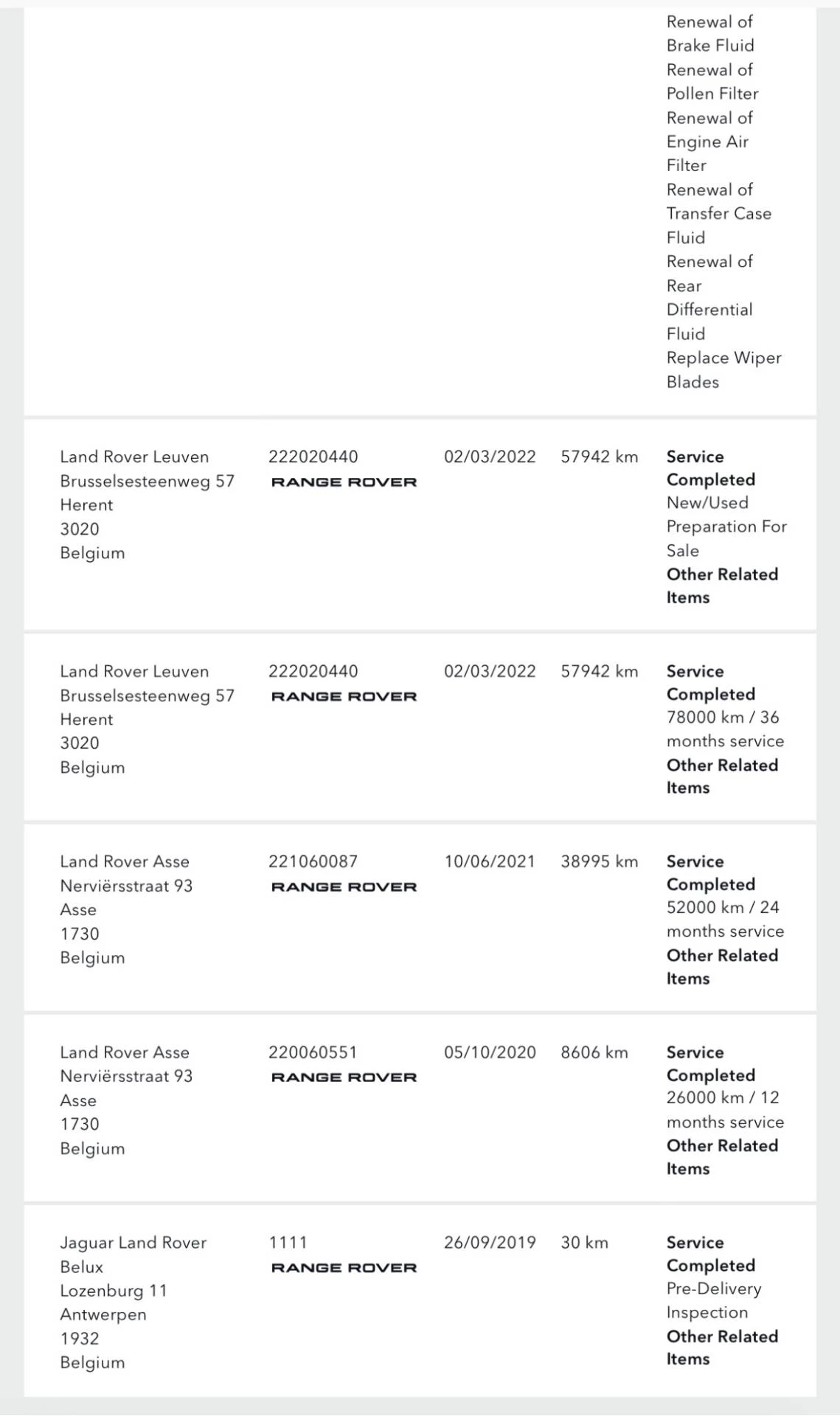
Task: Open Other Related Items for 26000 km service
Action: [x=721, y=1156]
